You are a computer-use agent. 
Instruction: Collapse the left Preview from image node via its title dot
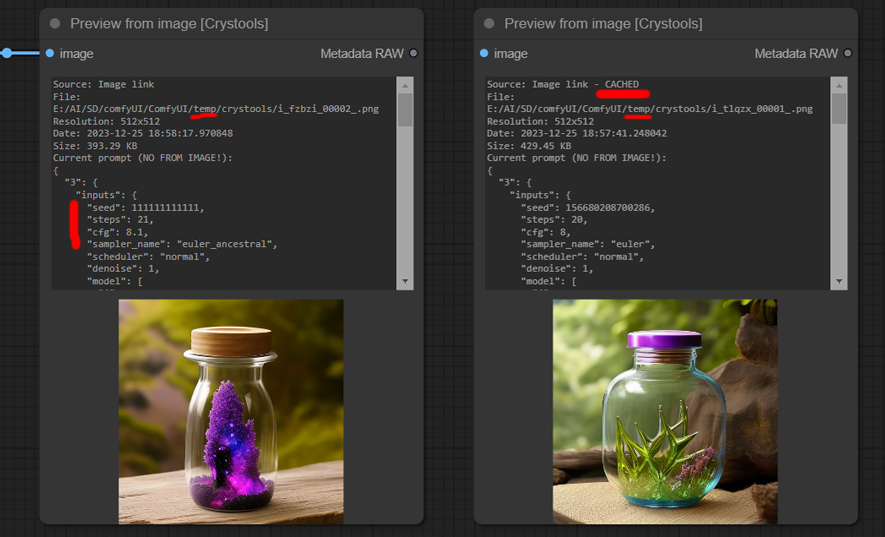point(55,23)
